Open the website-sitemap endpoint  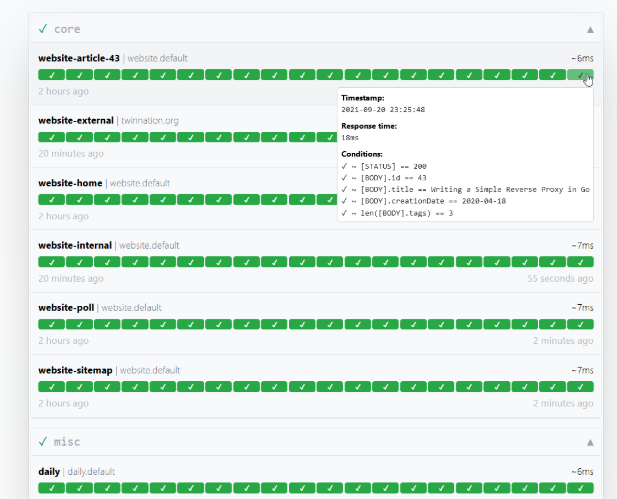pyautogui.click(x=75, y=370)
